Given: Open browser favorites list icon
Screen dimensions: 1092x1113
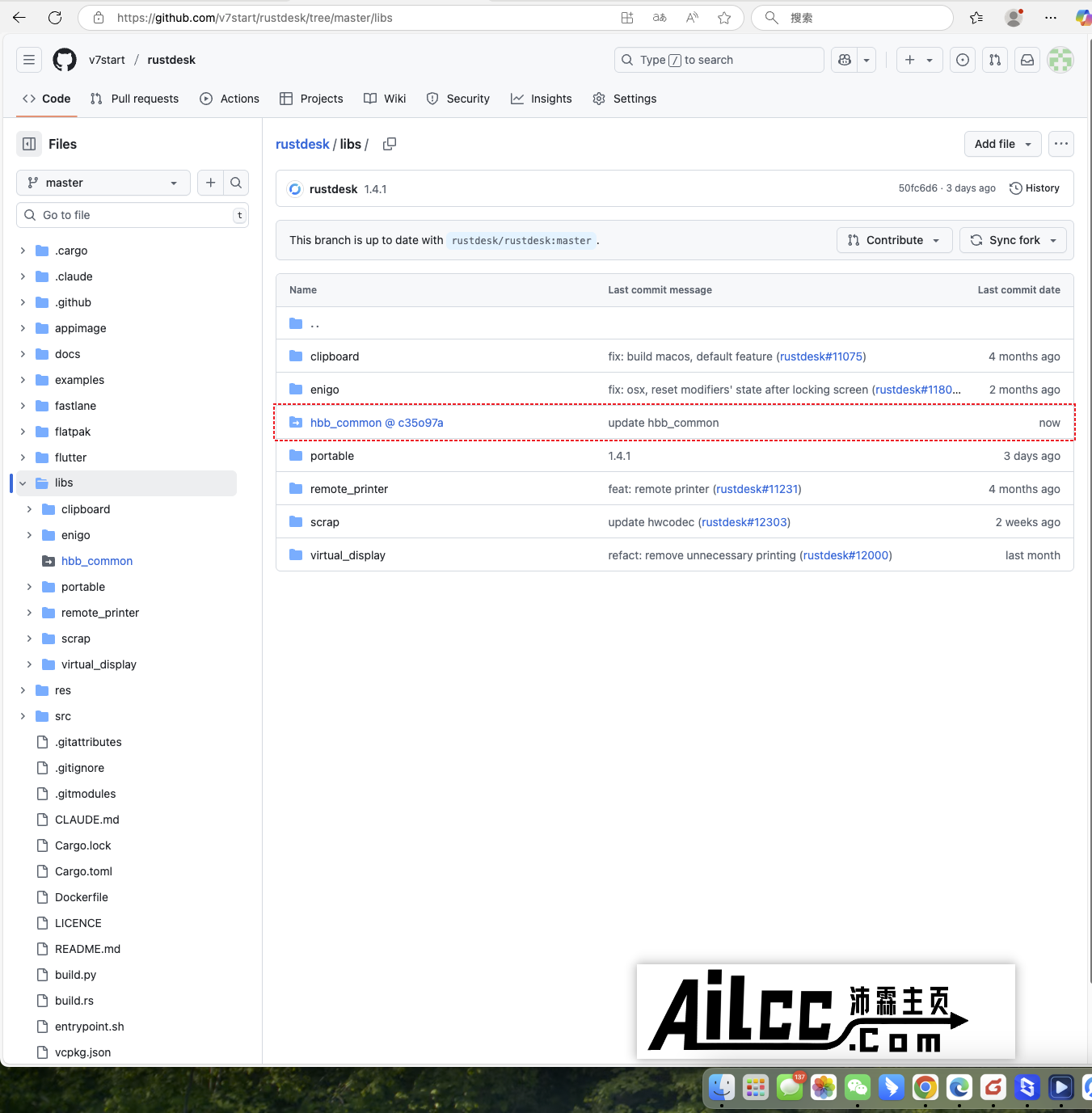Looking at the screenshot, I should click(976, 18).
